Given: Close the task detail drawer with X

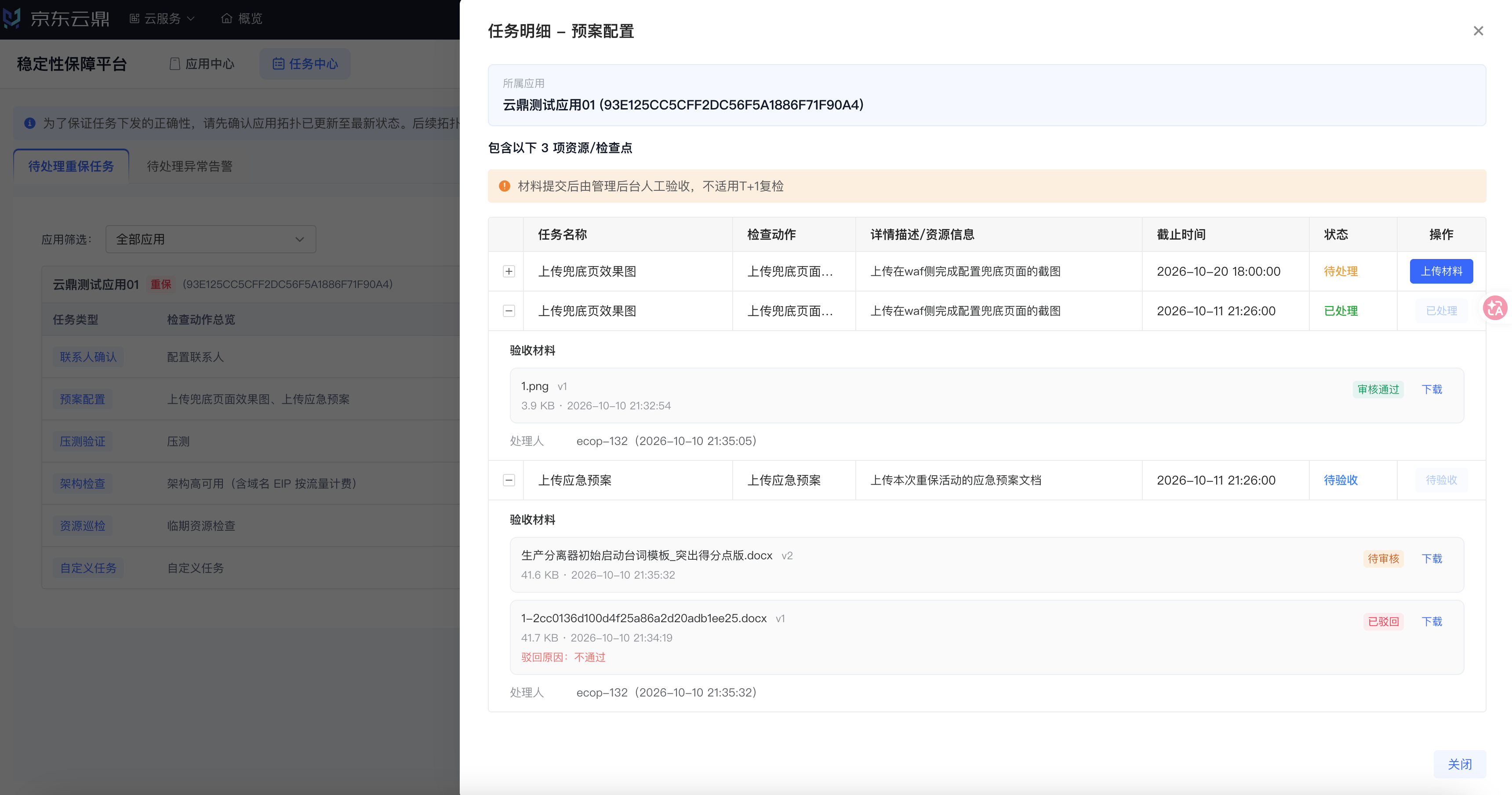Looking at the screenshot, I should coord(1478,31).
